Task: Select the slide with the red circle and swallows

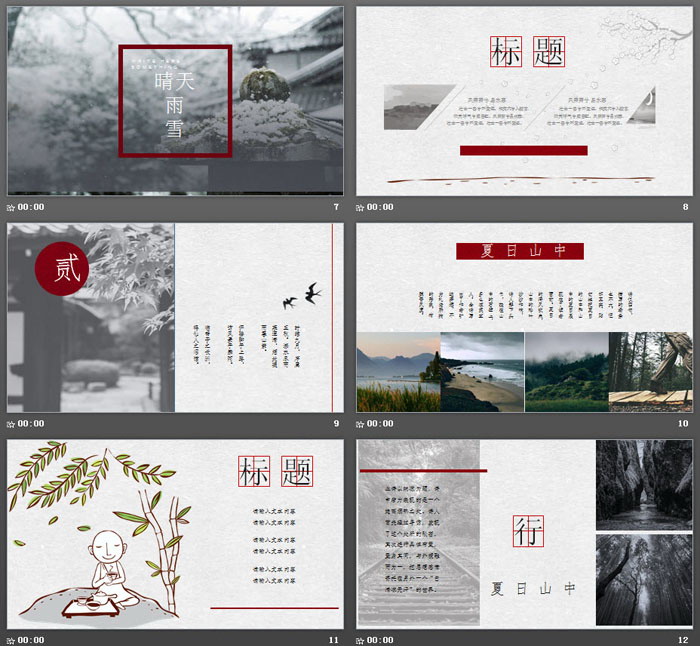Action: pyautogui.click(x=175, y=318)
